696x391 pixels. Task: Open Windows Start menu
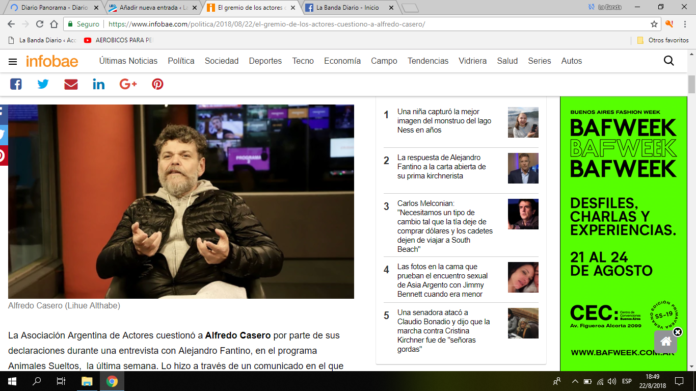(12, 381)
